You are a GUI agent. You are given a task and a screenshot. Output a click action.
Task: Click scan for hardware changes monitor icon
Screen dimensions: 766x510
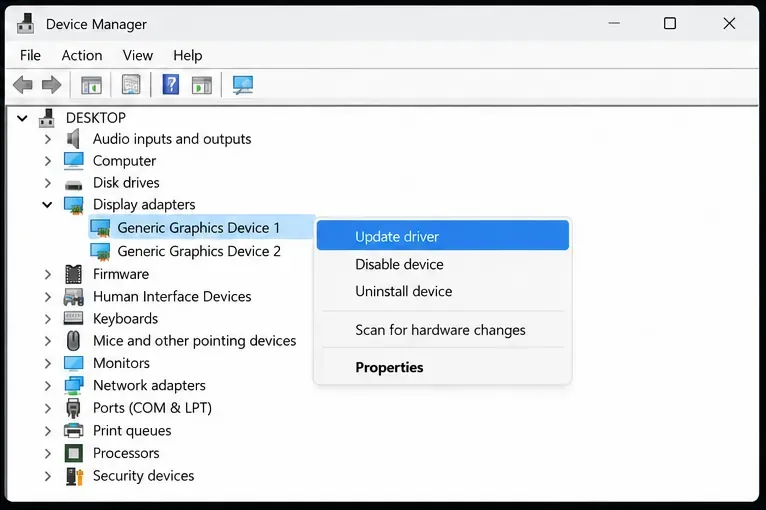(x=243, y=85)
